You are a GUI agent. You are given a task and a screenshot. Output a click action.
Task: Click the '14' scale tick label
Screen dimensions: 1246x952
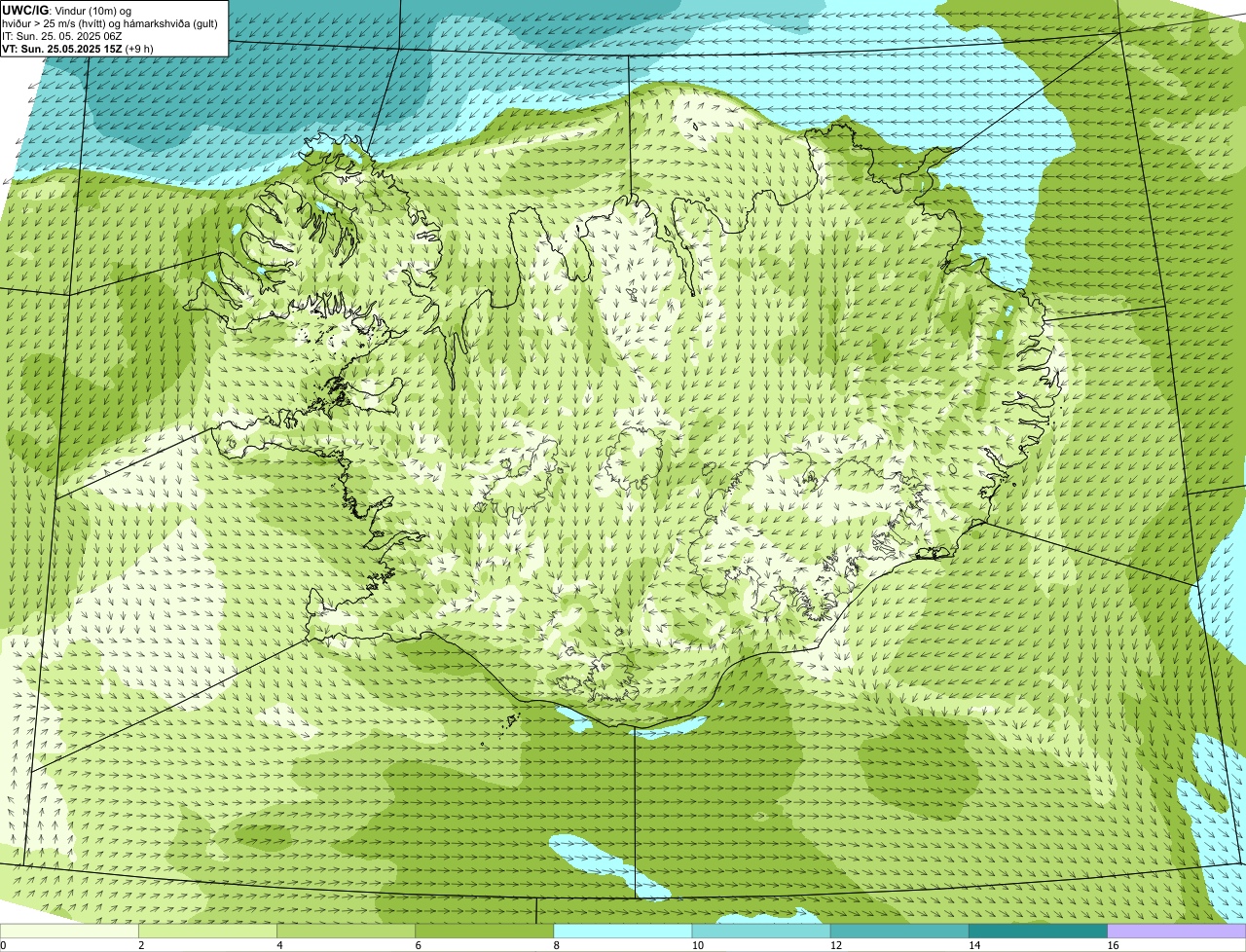973,945
